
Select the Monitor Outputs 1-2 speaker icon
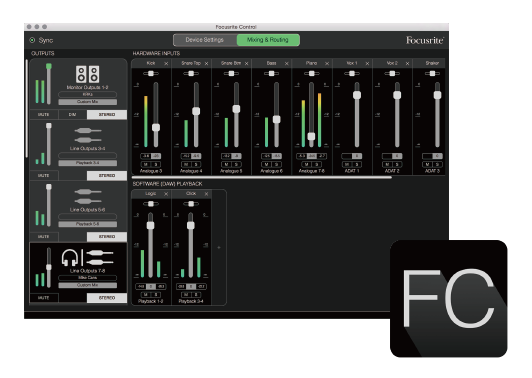tap(88, 74)
